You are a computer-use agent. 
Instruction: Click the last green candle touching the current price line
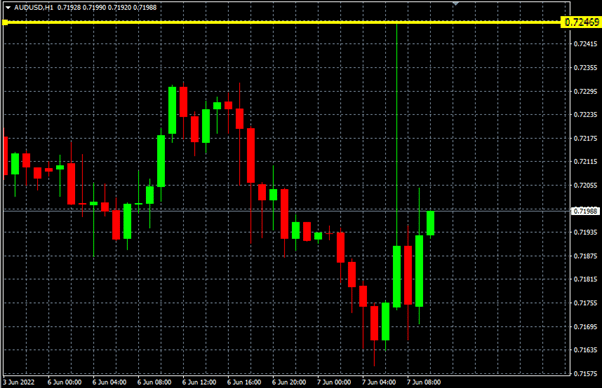pyautogui.click(x=430, y=223)
